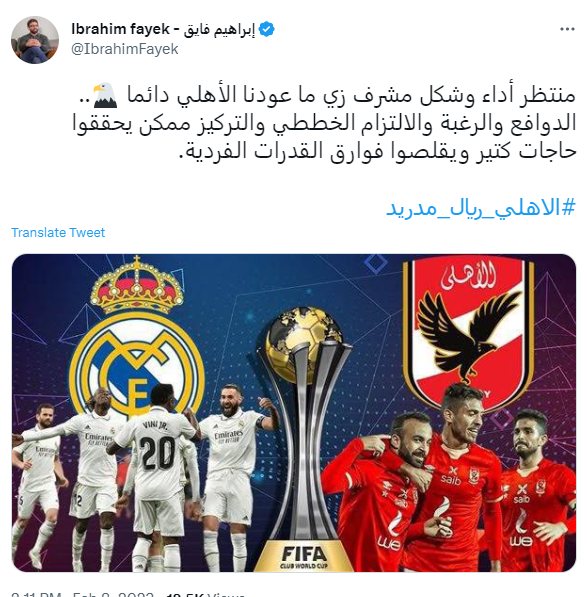
Task: Translate Tweet to English
Action: [x=58, y=233]
